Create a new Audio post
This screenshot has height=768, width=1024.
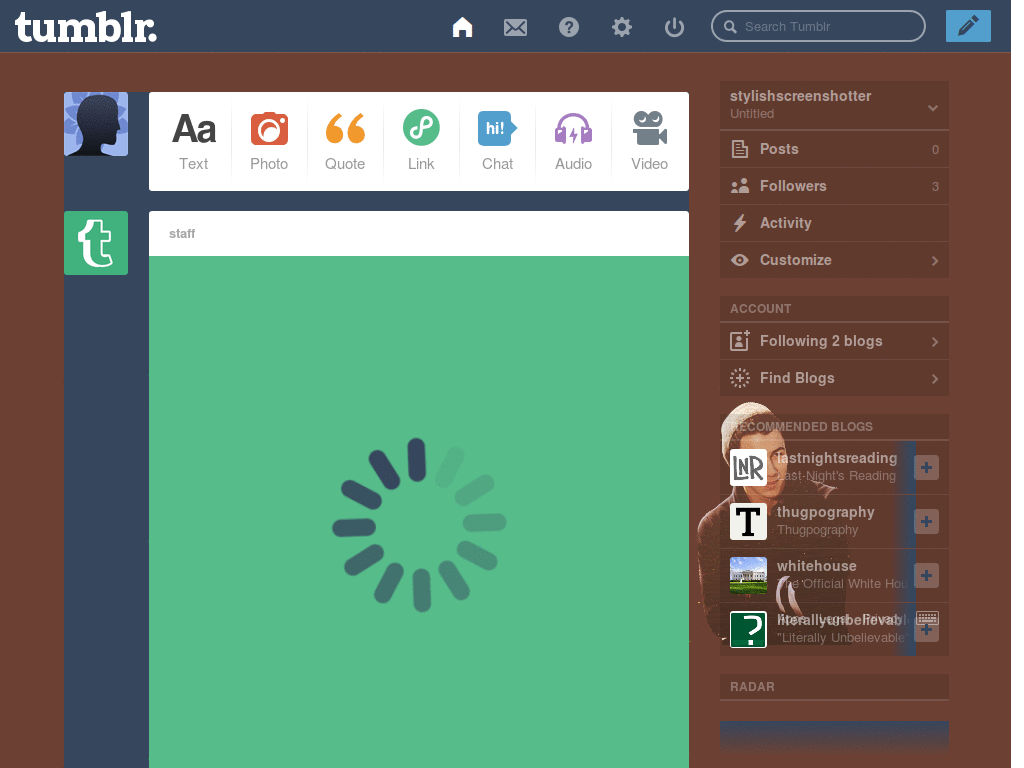[x=573, y=141]
